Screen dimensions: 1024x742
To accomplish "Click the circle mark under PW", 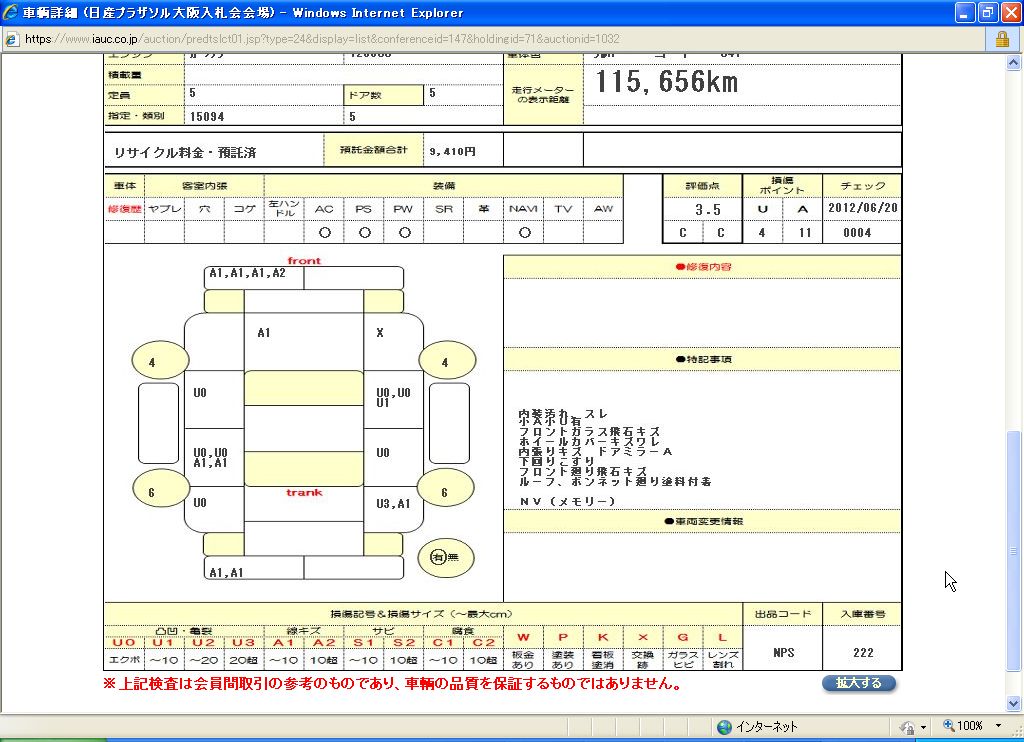I will [x=404, y=233].
